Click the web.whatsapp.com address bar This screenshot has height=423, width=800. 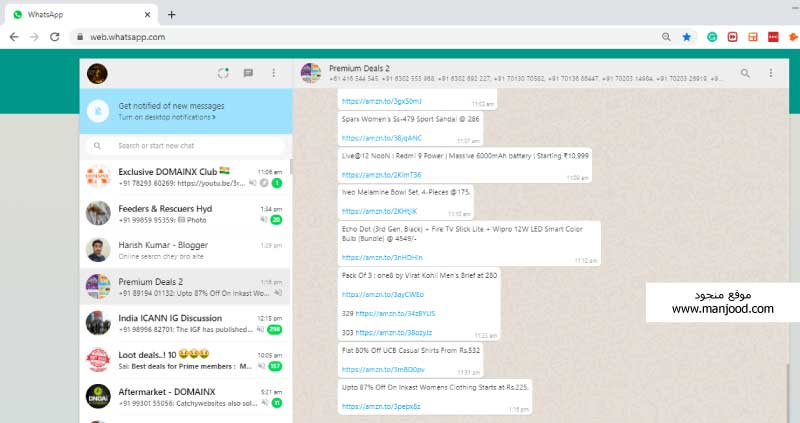click(367, 37)
